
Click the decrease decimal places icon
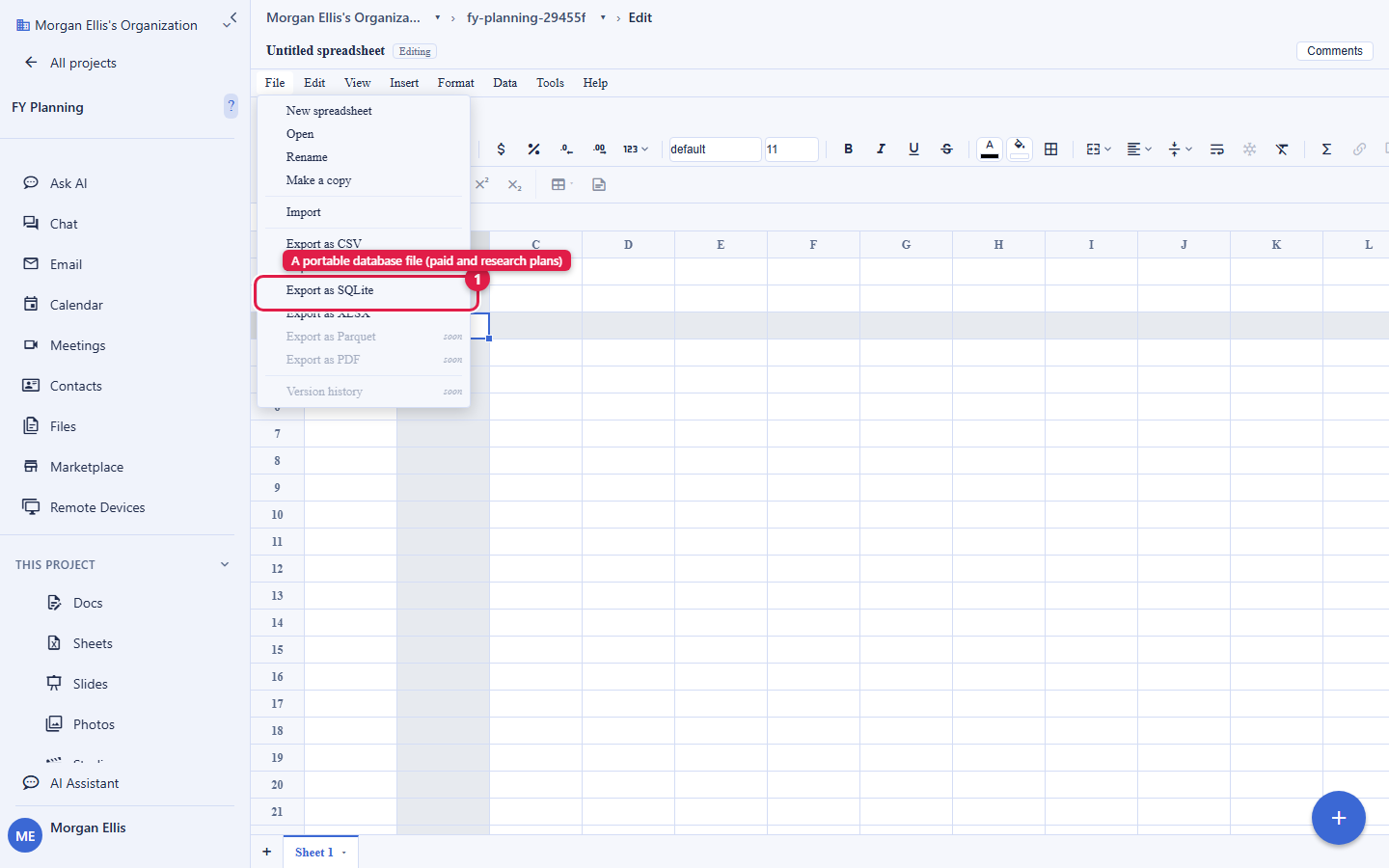[x=566, y=149]
